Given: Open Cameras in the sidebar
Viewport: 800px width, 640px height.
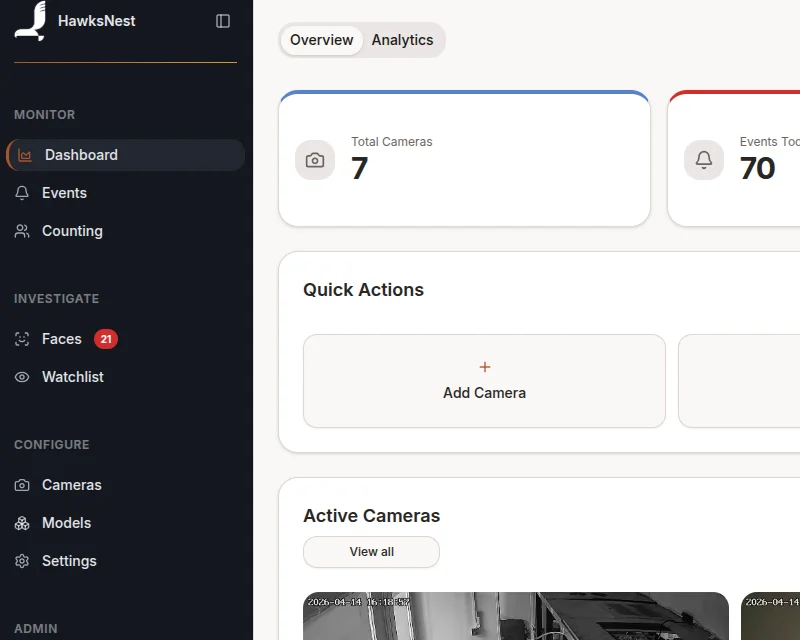Looking at the screenshot, I should [x=126, y=485].
